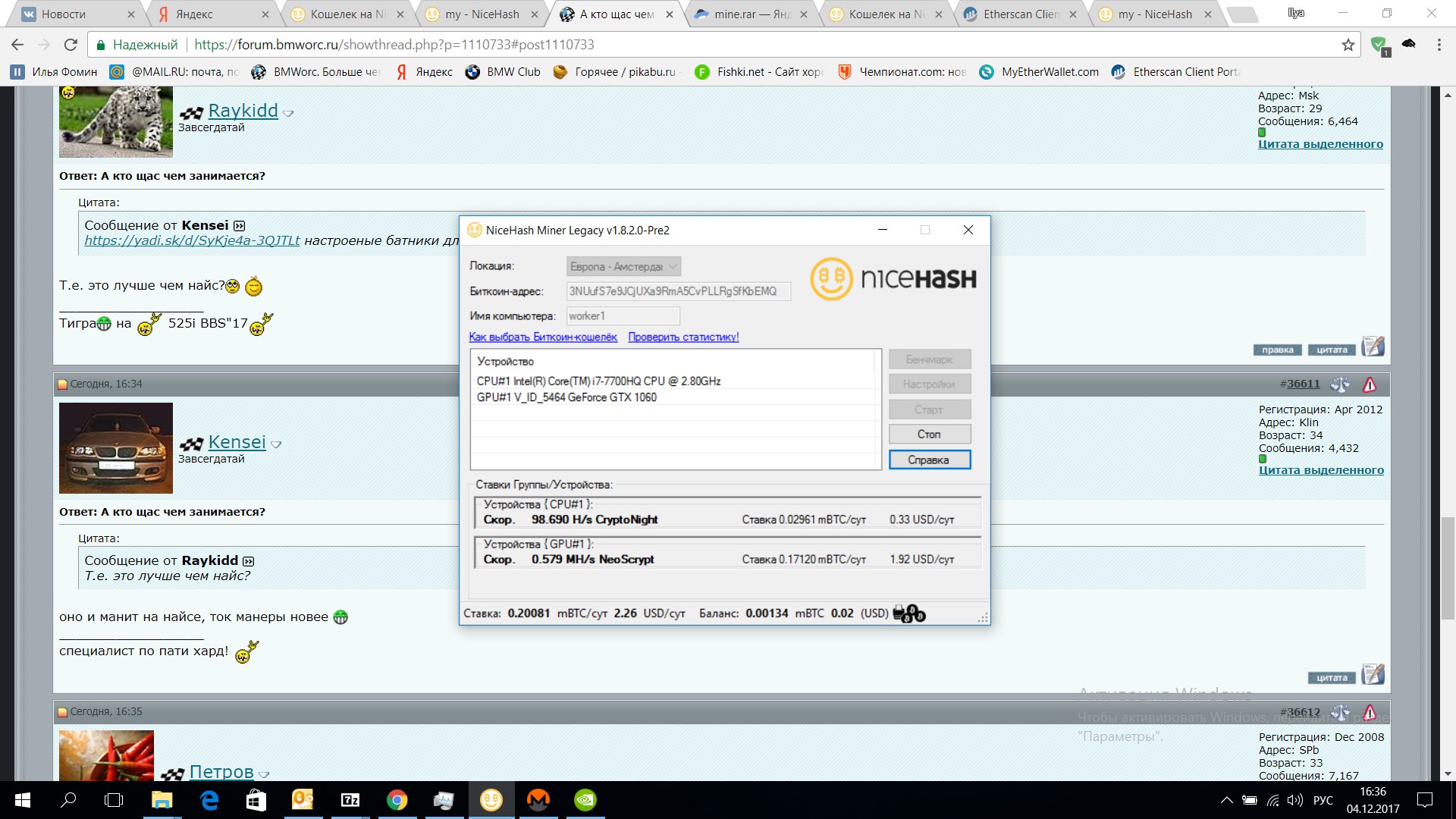Open Windows notification center
Viewport: 1456px width, 819px height.
pos(1425,800)
